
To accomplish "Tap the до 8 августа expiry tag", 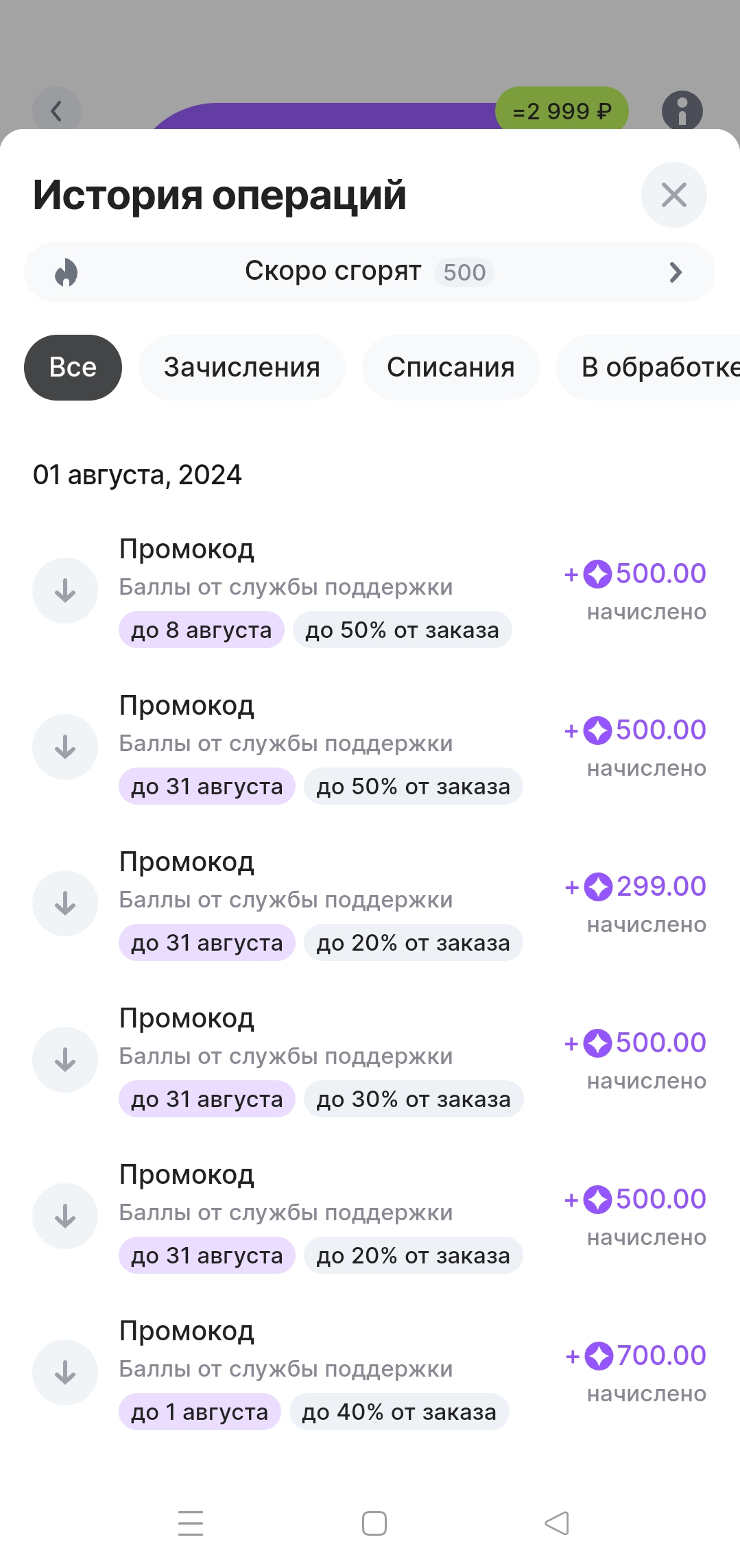I will (x=202, y=630).
